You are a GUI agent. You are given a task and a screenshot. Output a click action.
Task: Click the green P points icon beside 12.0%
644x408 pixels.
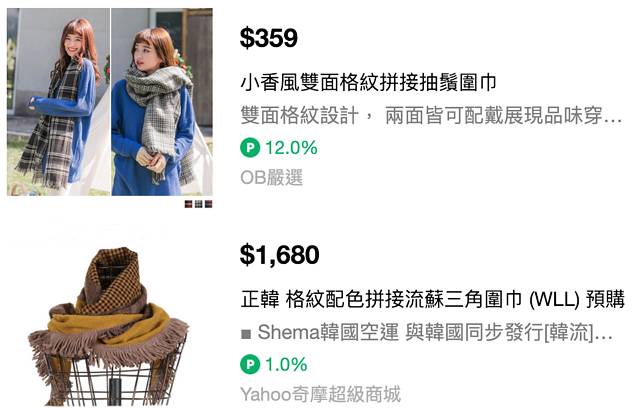pos(250,148)
